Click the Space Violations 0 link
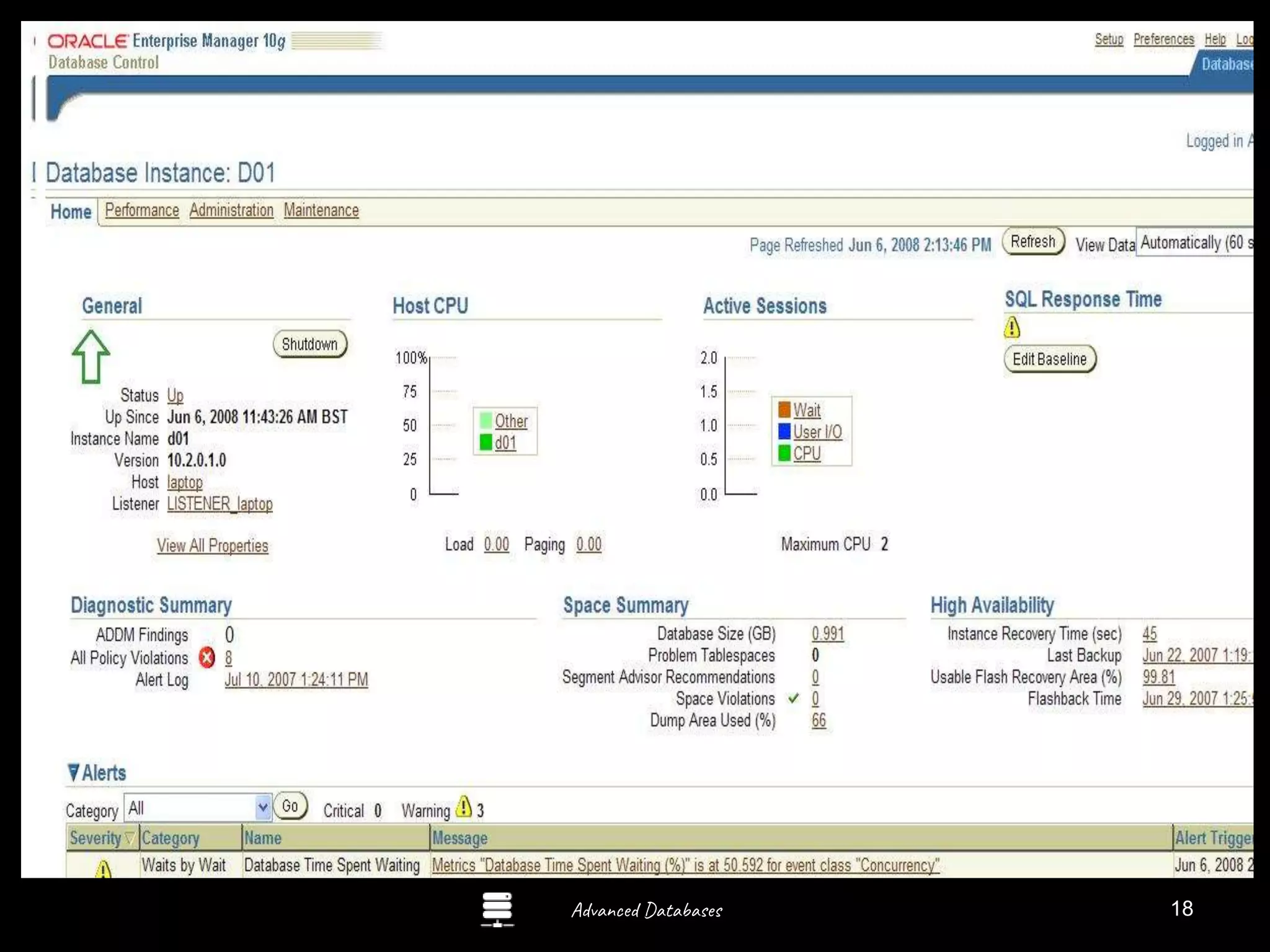This screenshot has height=952, width=1270. (x=815, y=699)
